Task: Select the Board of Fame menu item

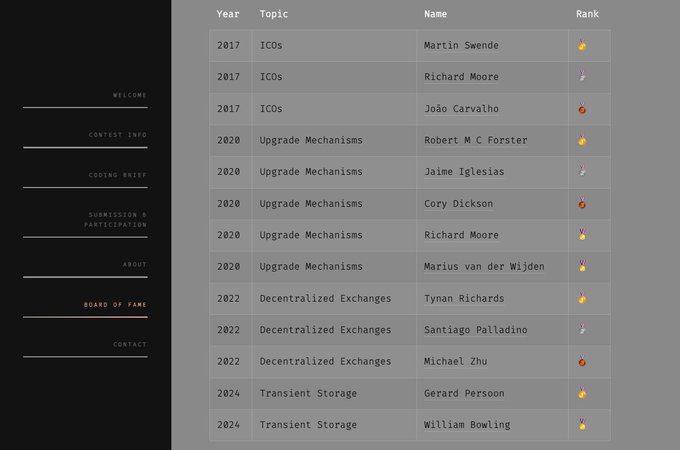Action: coord(115,305)
